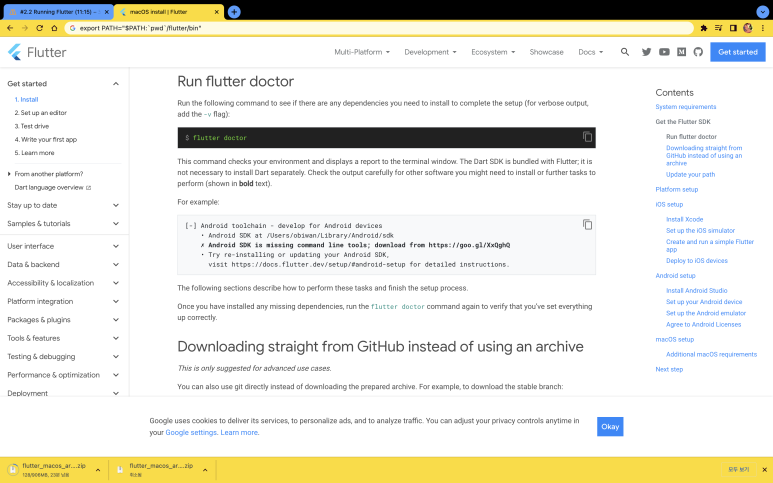Jump to Update your path in Contents
The width and height of the screenshot is (773, 483).
click(690, 174)
